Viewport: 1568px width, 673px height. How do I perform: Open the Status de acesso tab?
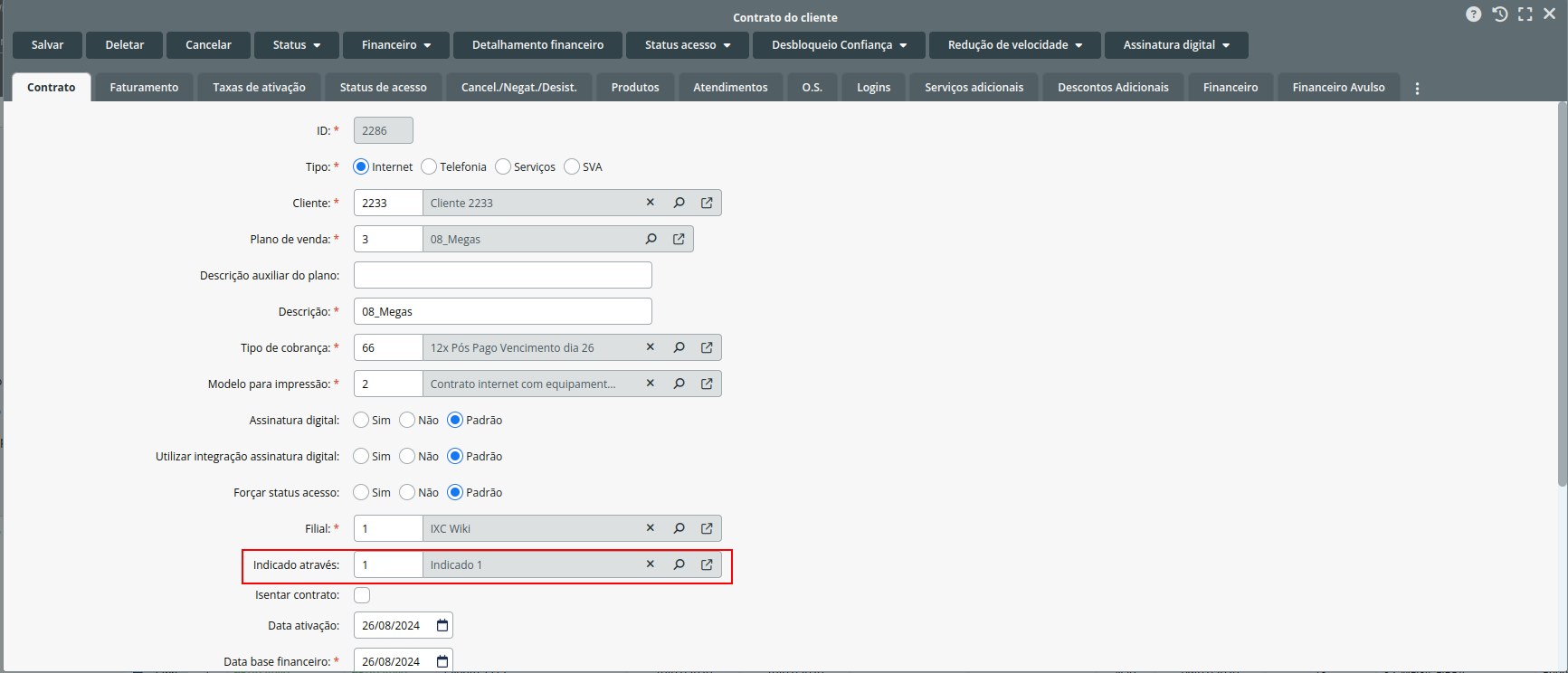(x=383, y=88)
